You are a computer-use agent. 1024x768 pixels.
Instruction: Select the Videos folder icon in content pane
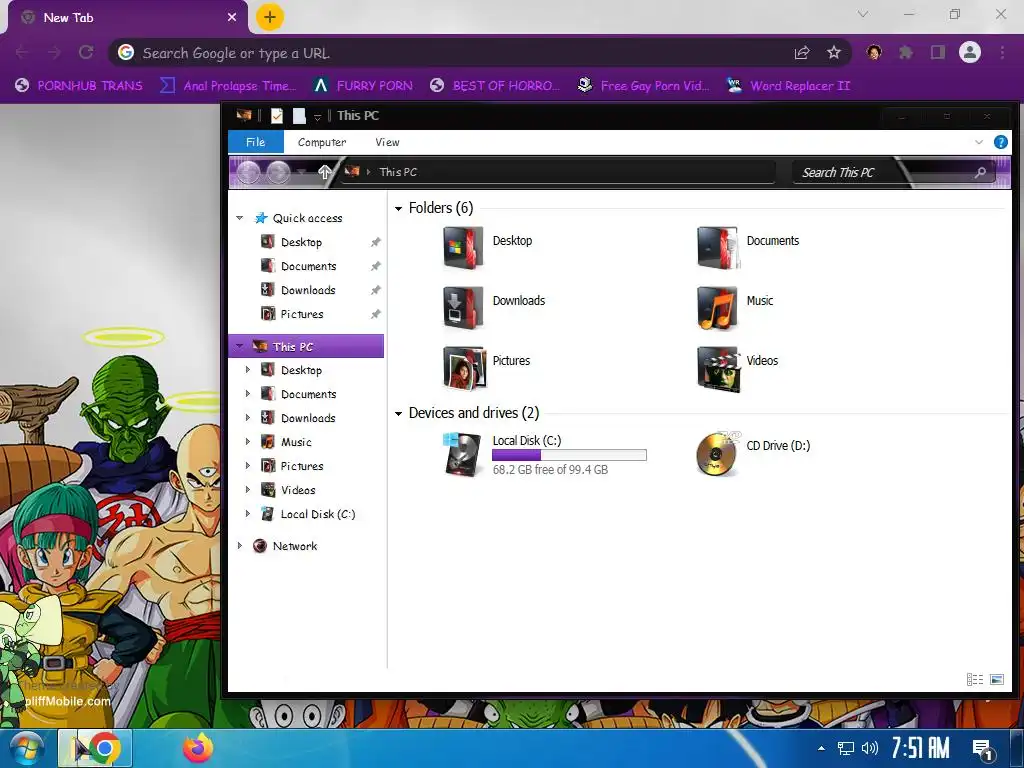click(x=718, y=368)
